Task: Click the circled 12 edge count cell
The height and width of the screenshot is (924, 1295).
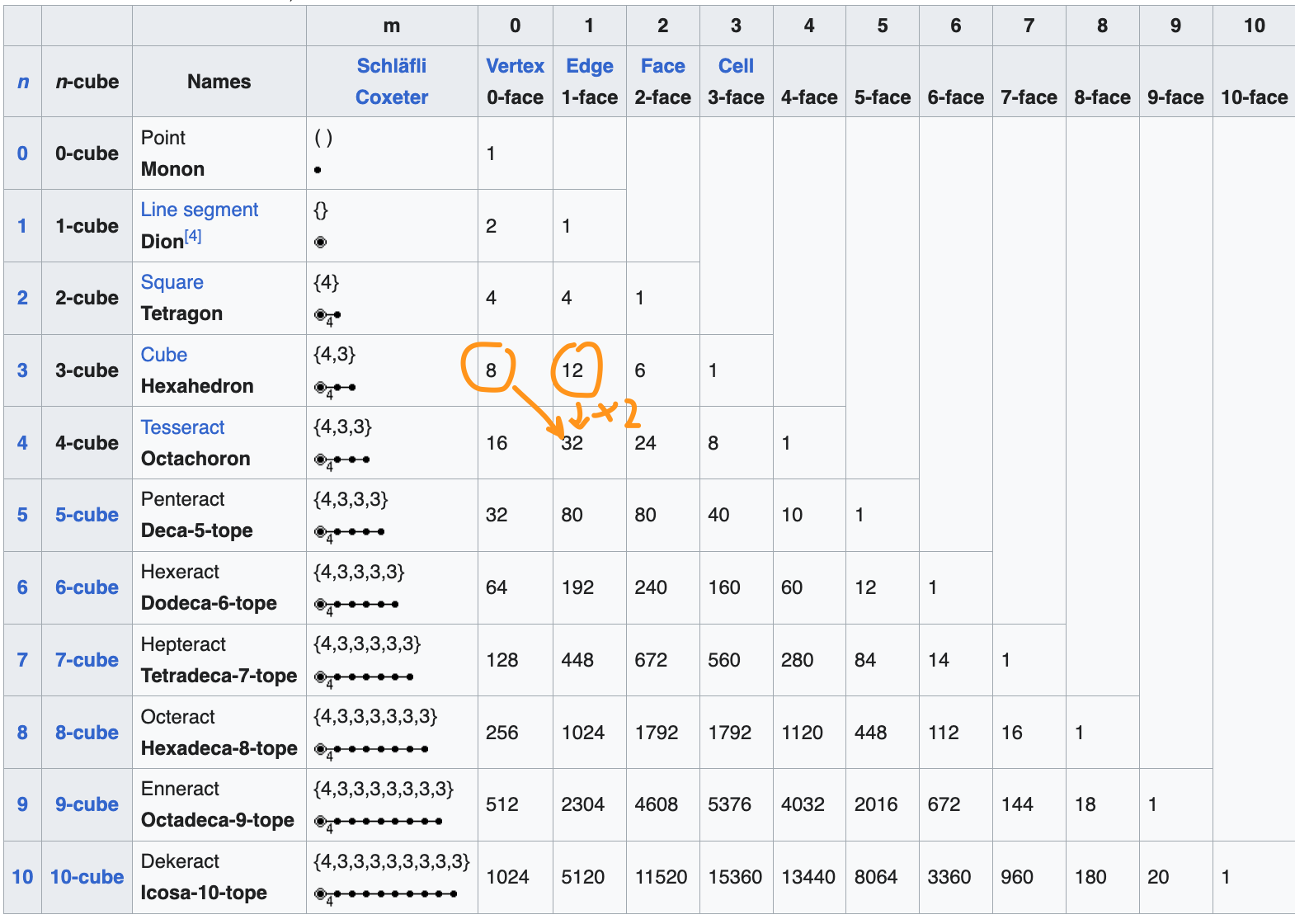Action: click(x=573, y=370)
